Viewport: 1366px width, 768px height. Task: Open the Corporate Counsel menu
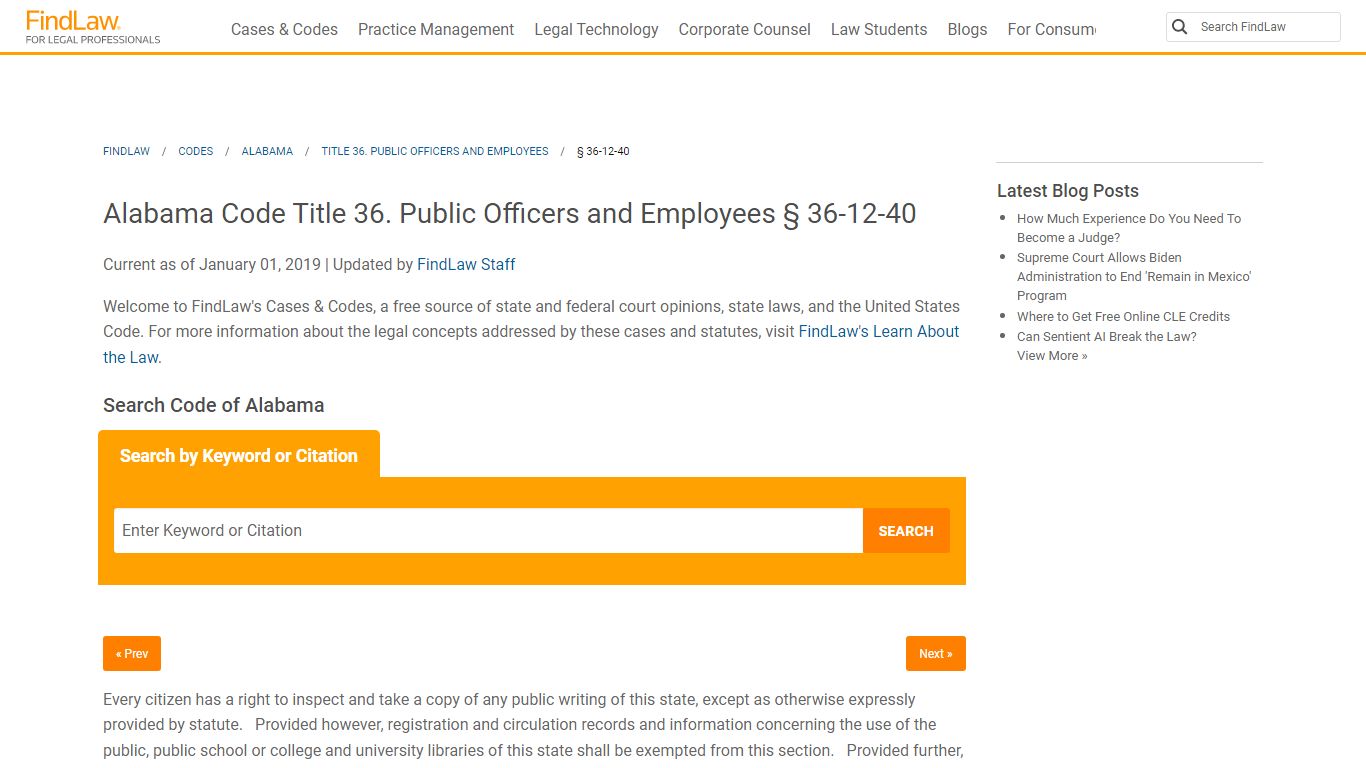[744, 29]
